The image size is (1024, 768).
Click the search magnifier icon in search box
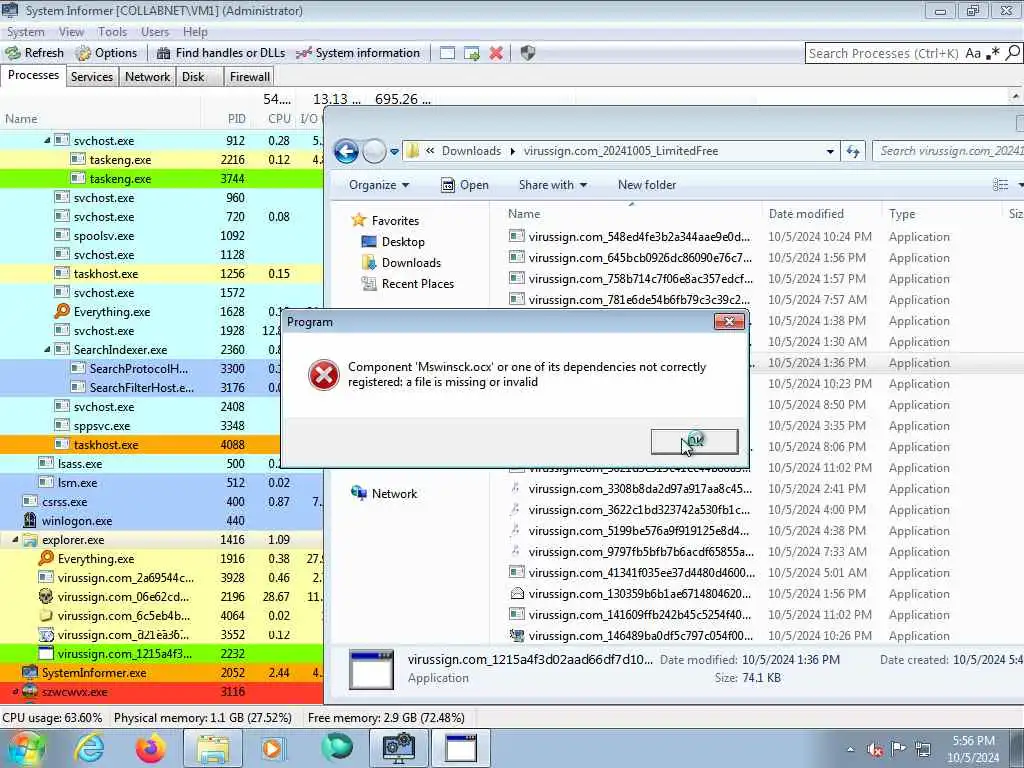click(1012, 53)
